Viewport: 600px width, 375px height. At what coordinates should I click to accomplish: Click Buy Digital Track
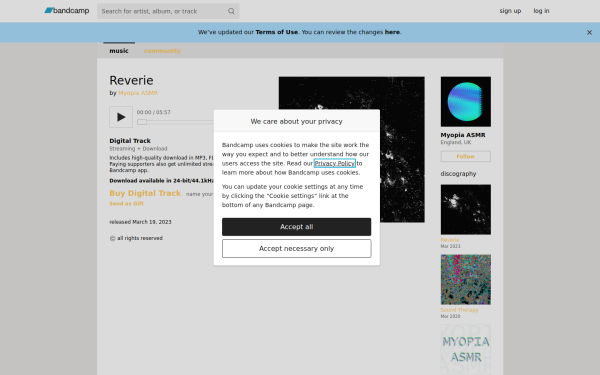tap(145, 193)
